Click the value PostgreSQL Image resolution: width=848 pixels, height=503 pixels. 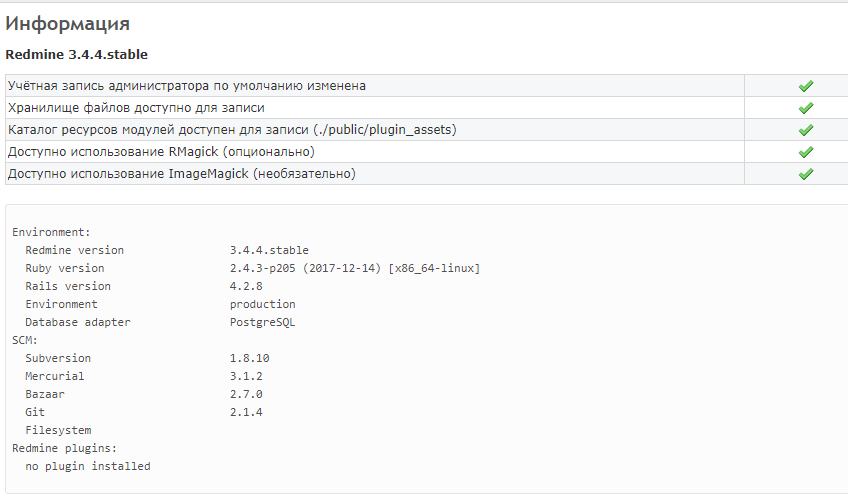[263, 322]
